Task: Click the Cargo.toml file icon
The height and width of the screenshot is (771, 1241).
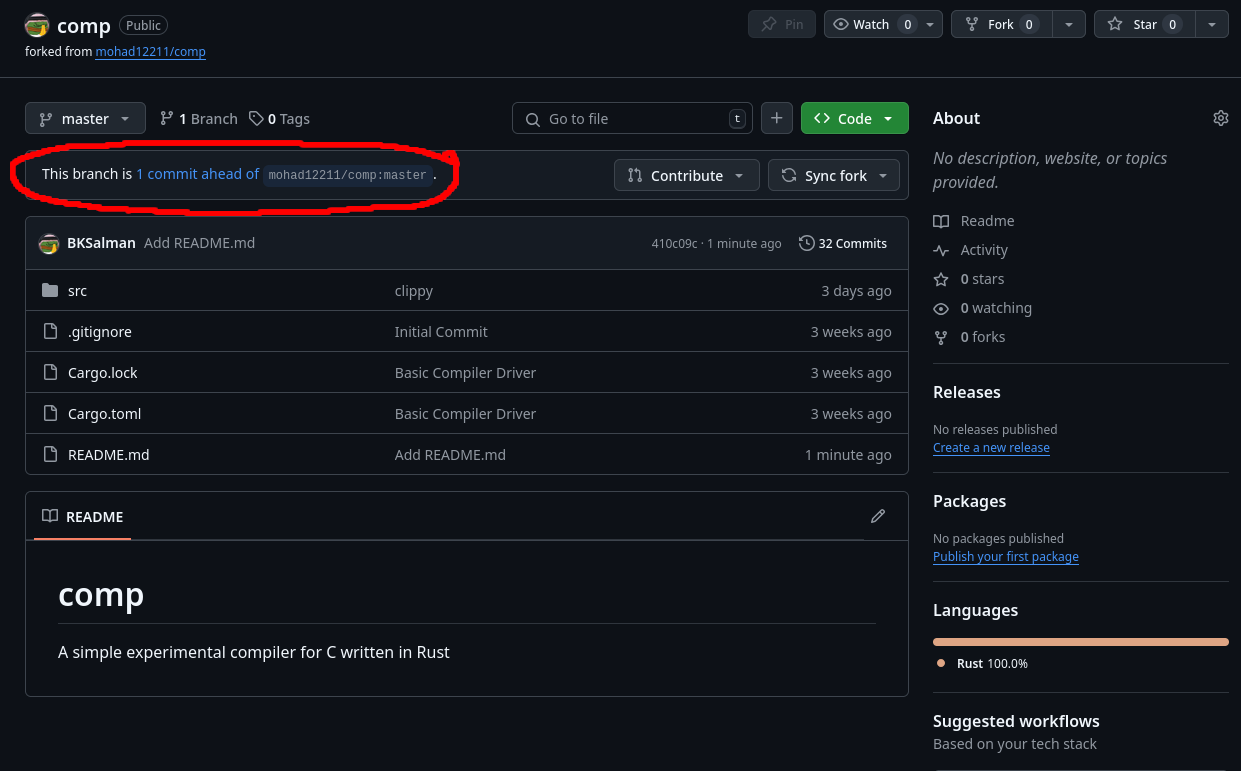Action: (x=50, y=414)
